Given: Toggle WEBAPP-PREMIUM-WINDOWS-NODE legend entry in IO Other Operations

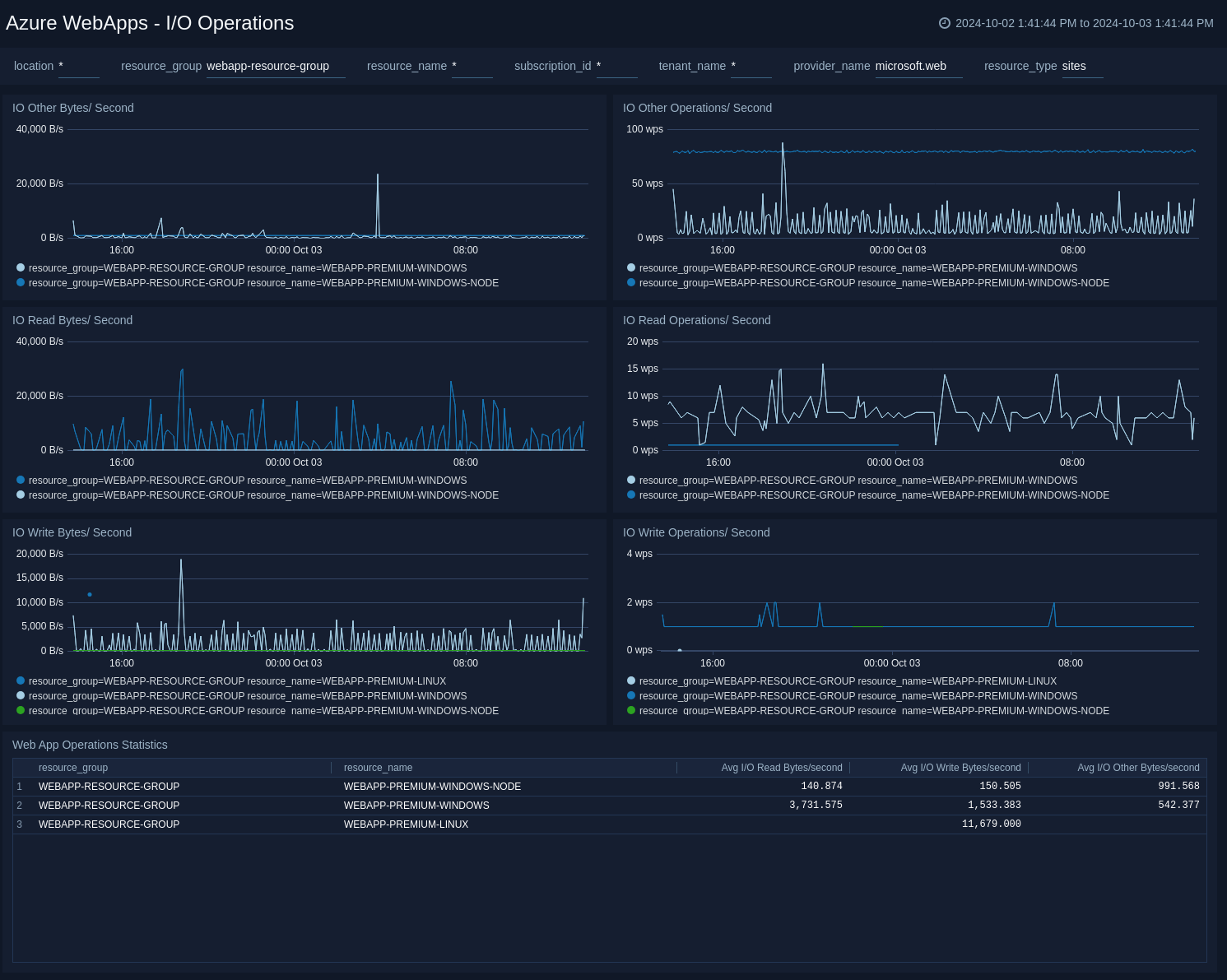Looking at the screenshot, I should click(x=868, y=283).
